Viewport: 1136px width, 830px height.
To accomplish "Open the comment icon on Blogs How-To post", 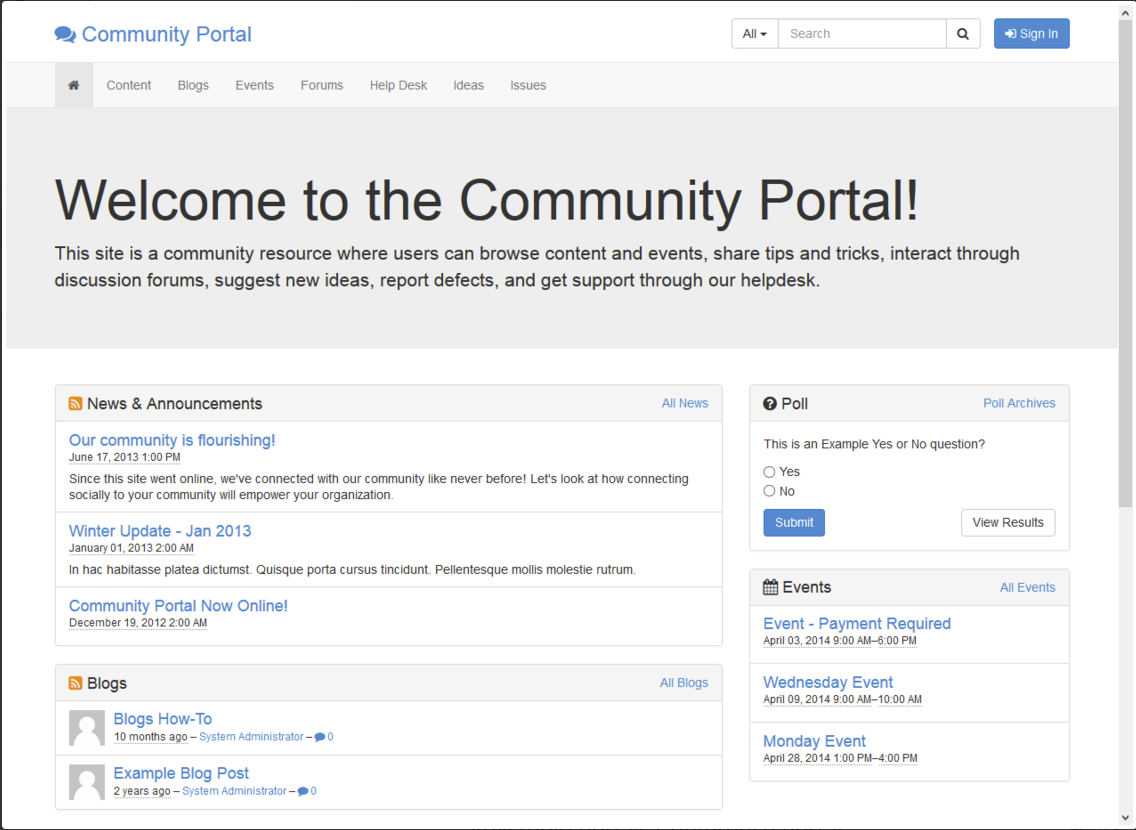I will pyautogui.click(x=318, y=736).
